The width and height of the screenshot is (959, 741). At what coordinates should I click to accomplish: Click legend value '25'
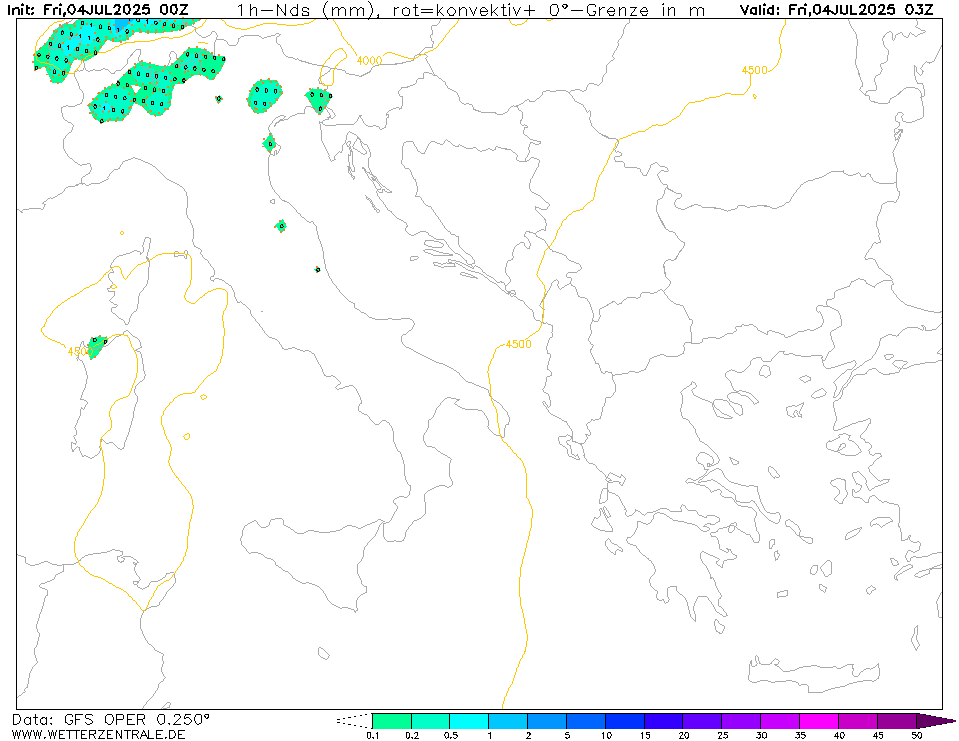point(722,735)
